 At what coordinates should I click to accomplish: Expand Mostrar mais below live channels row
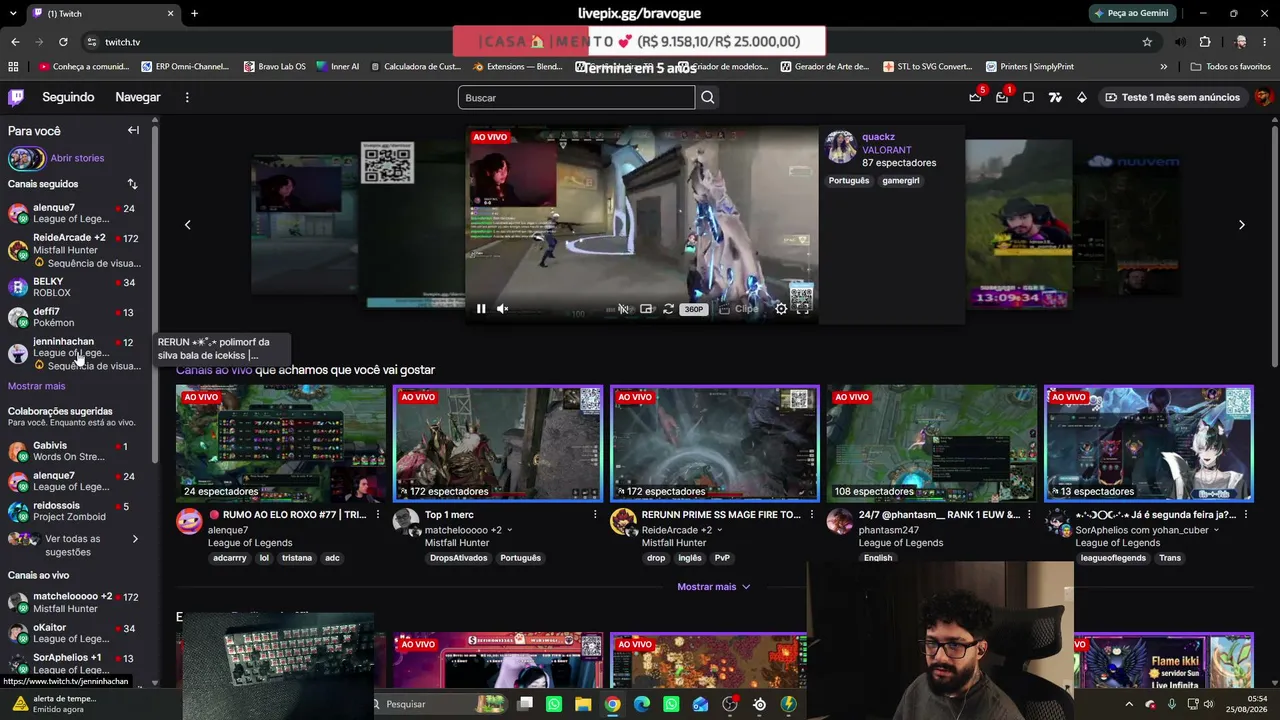714,587
